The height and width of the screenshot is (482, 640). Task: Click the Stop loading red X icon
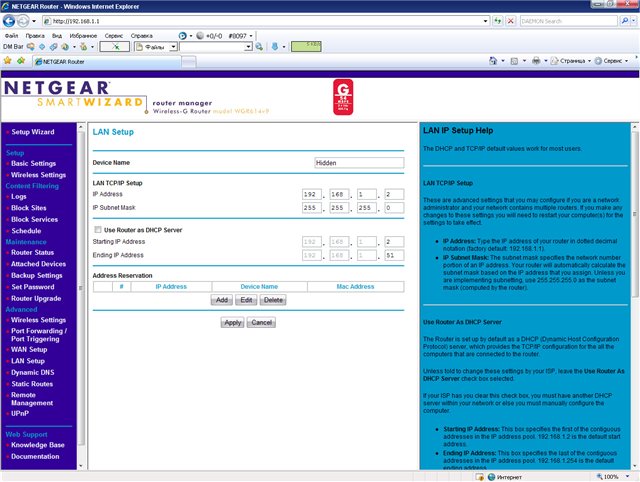click(511, 21)
